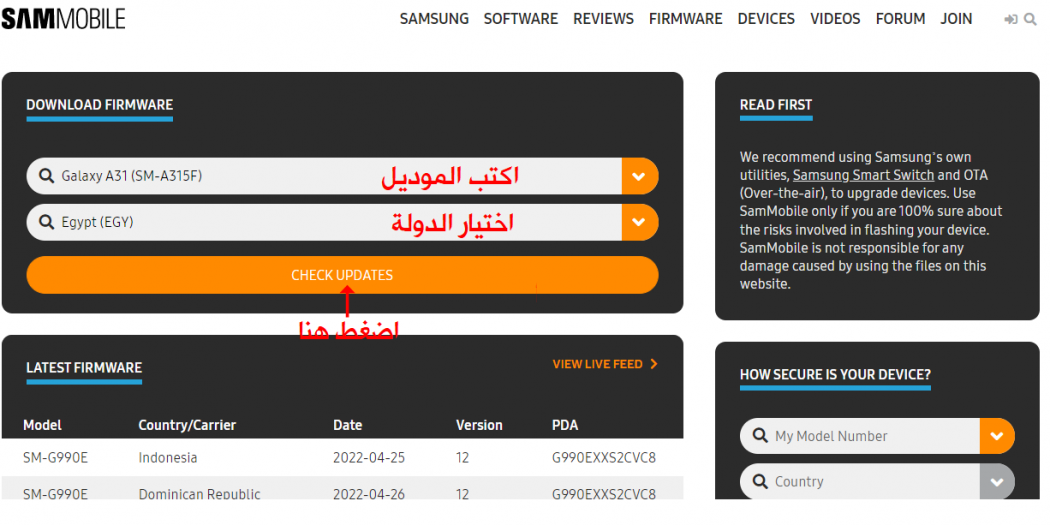Click magnifier icon in My Model Number field
The image size is (1050, 525).
tap(760, 436)
